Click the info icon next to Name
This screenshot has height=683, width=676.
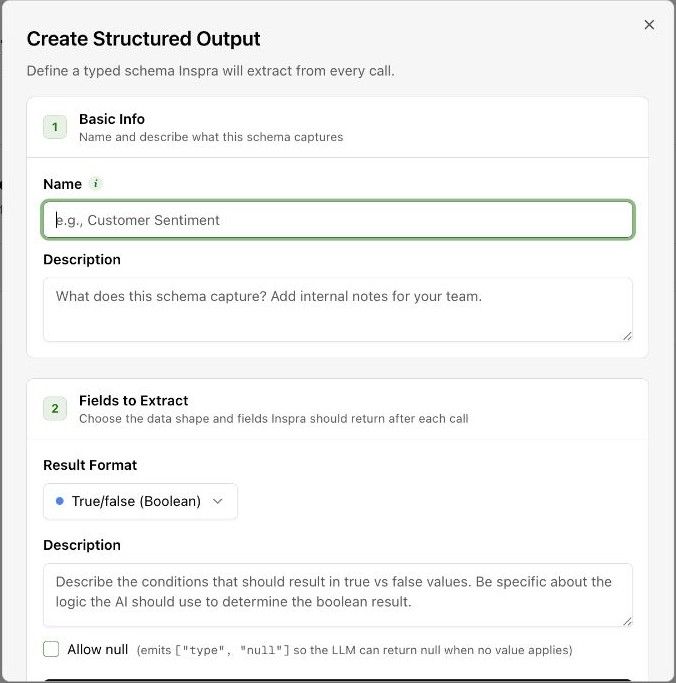click(95, 184)
